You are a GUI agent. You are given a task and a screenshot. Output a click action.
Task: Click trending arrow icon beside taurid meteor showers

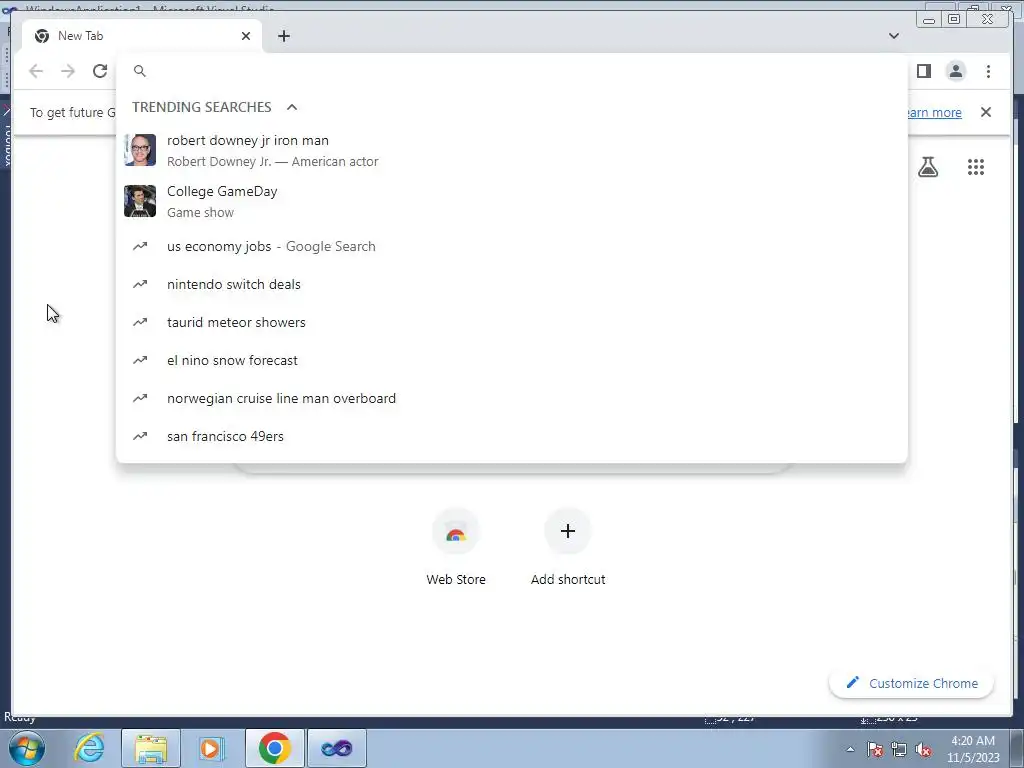(140, 322)
